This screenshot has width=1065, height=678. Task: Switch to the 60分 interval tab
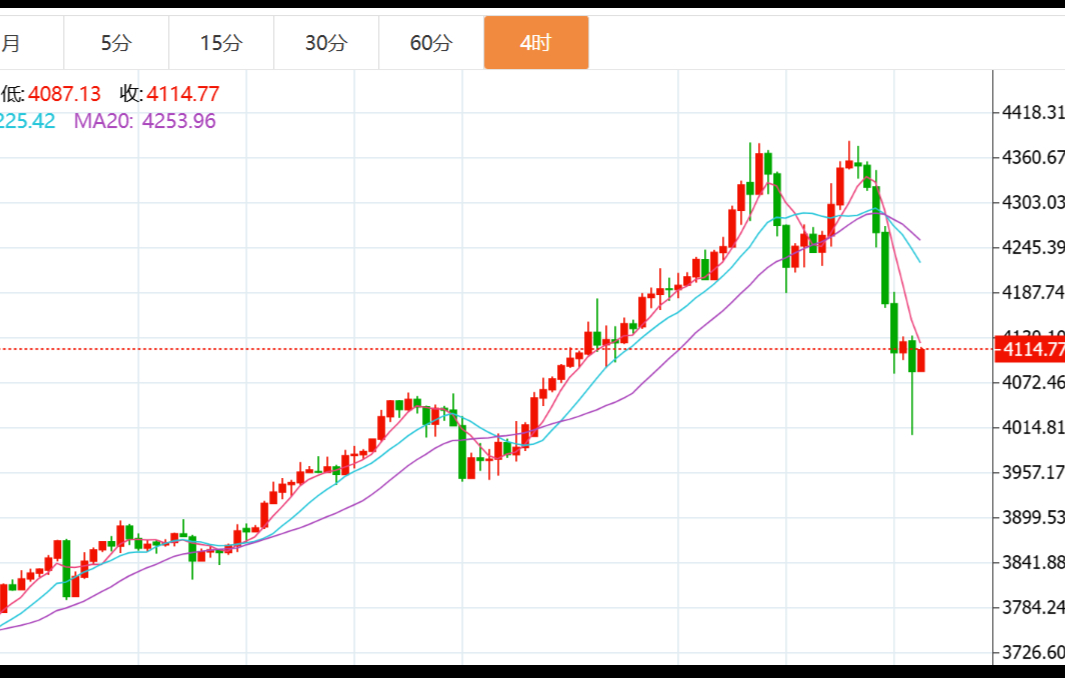tap(431, 43)
